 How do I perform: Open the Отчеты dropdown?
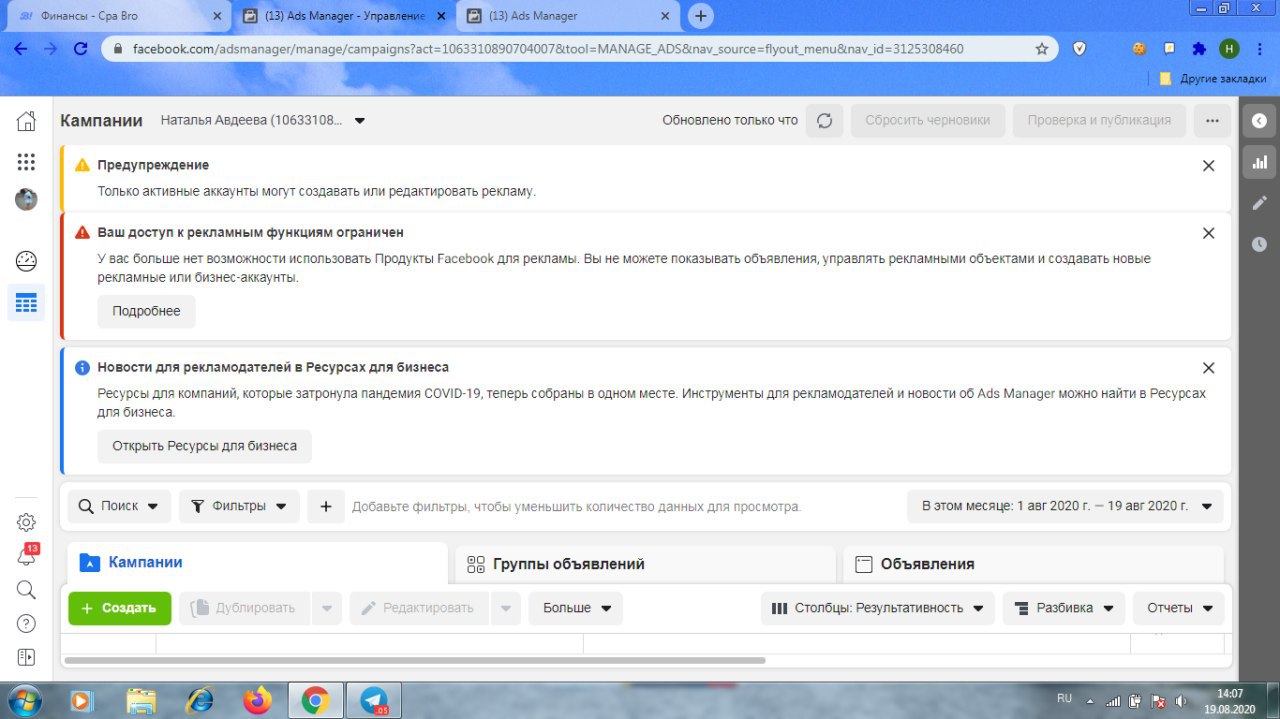[1179, 608]
